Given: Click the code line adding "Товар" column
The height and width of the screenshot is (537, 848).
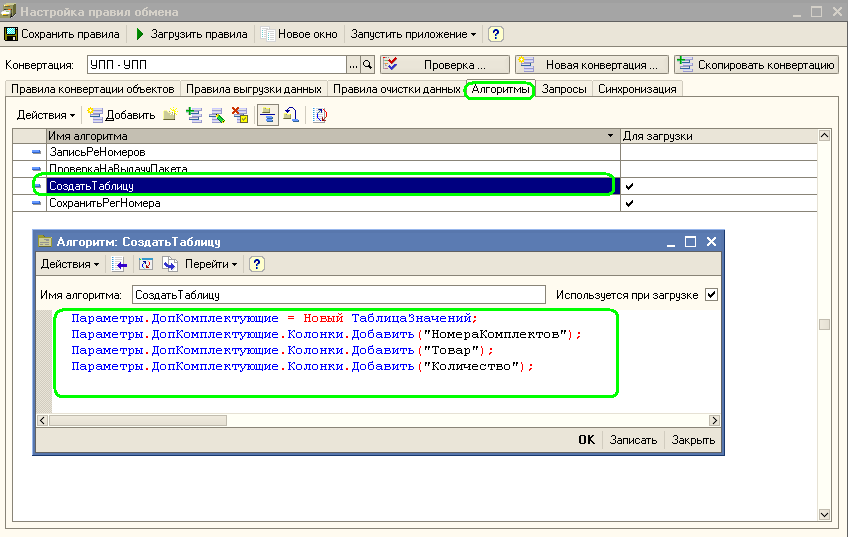Looking at the screenshot, I should 282,350.
